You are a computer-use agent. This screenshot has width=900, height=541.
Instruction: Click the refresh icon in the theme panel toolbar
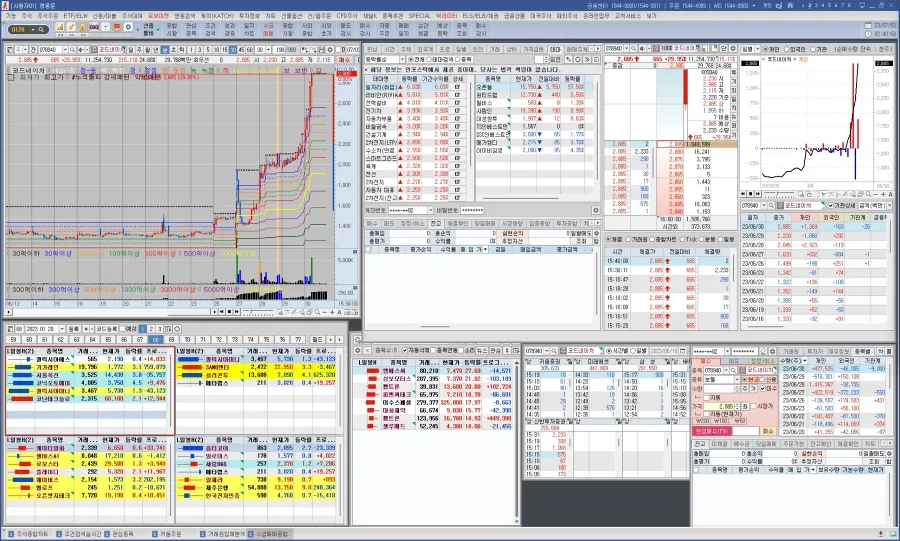(578, 59)
